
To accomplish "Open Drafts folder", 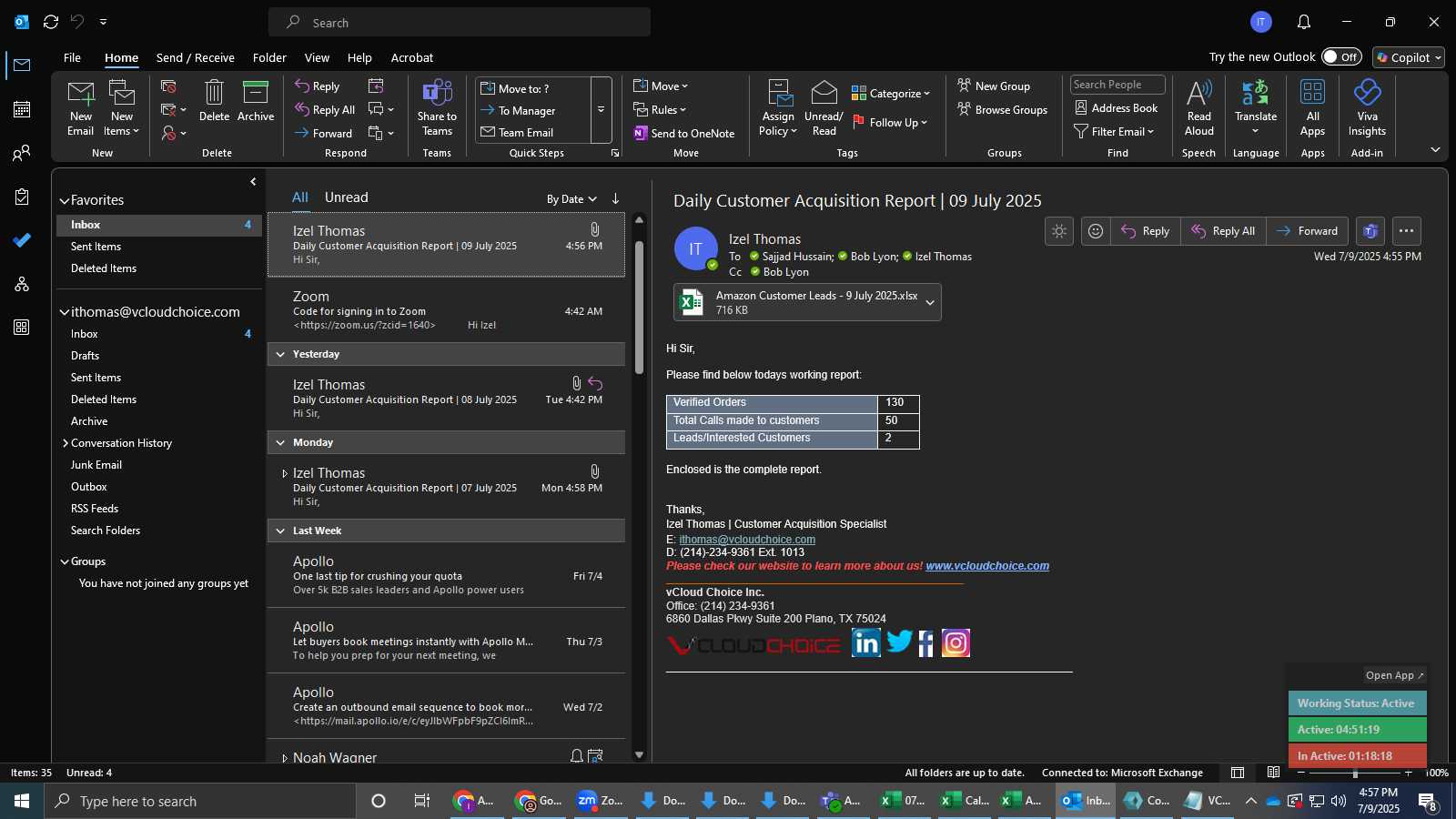I will [x=85, y=356].
